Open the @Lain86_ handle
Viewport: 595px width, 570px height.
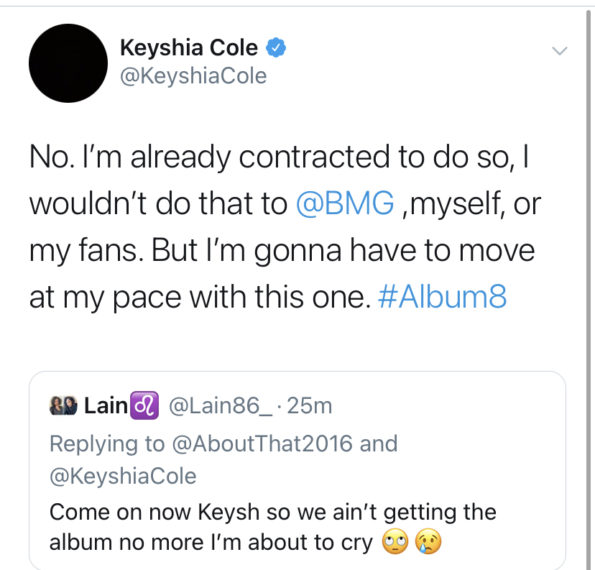[220, 406]
